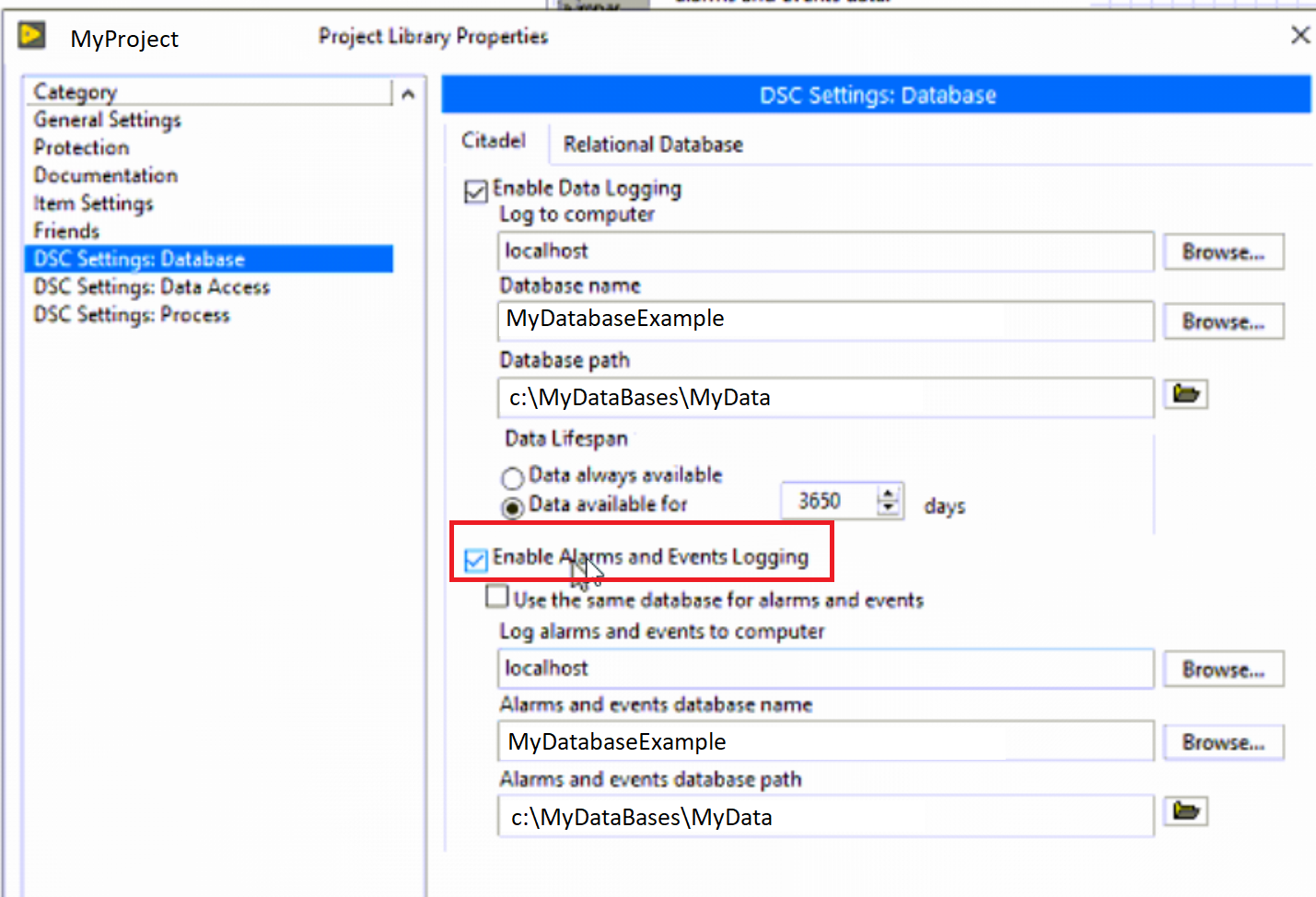Browse for the Database name
Viewport: 1316px width, 897px height.
pos(1223,321)
